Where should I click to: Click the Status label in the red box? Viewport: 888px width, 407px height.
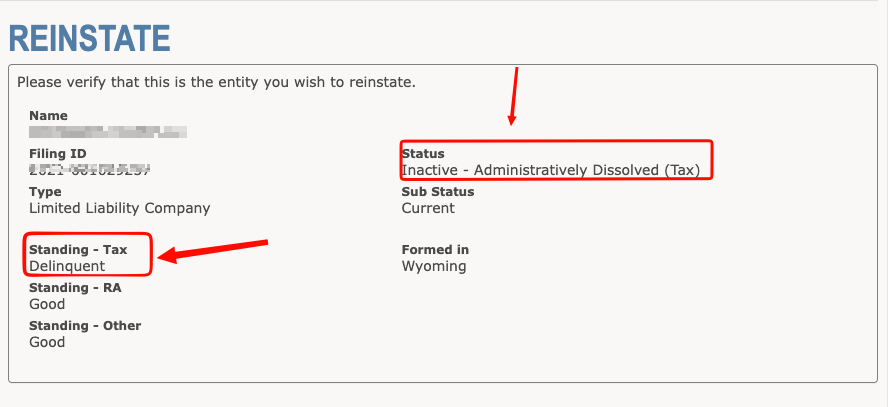[x=423, y=153]
